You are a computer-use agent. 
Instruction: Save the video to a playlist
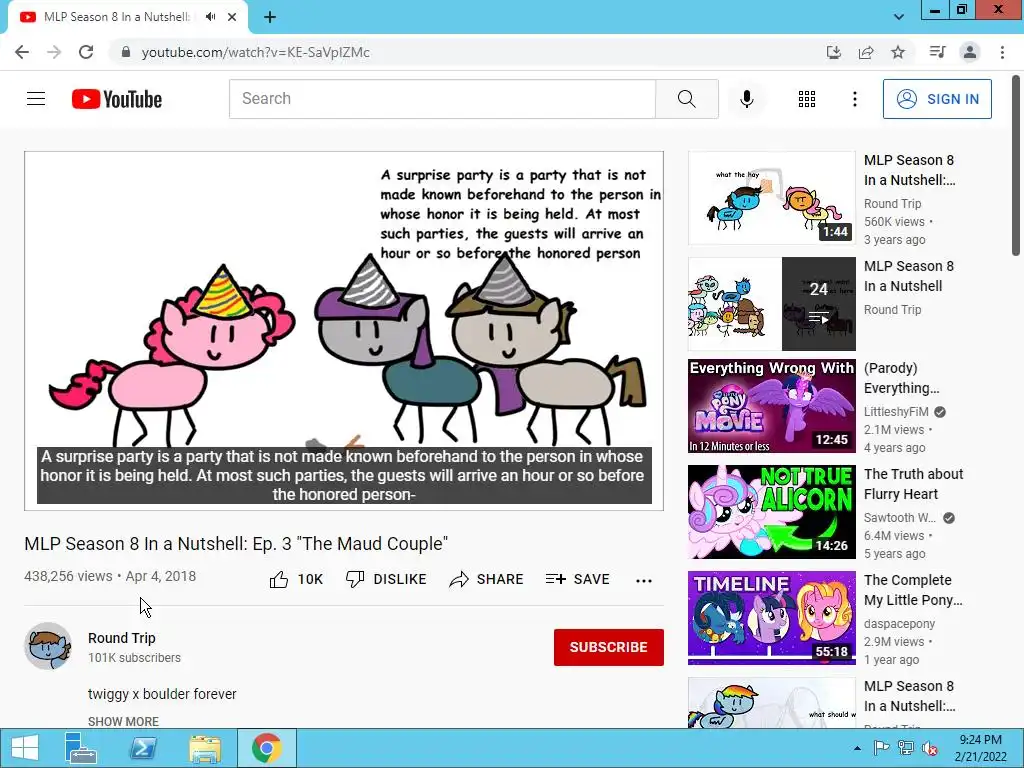click(x=577, y=579)
